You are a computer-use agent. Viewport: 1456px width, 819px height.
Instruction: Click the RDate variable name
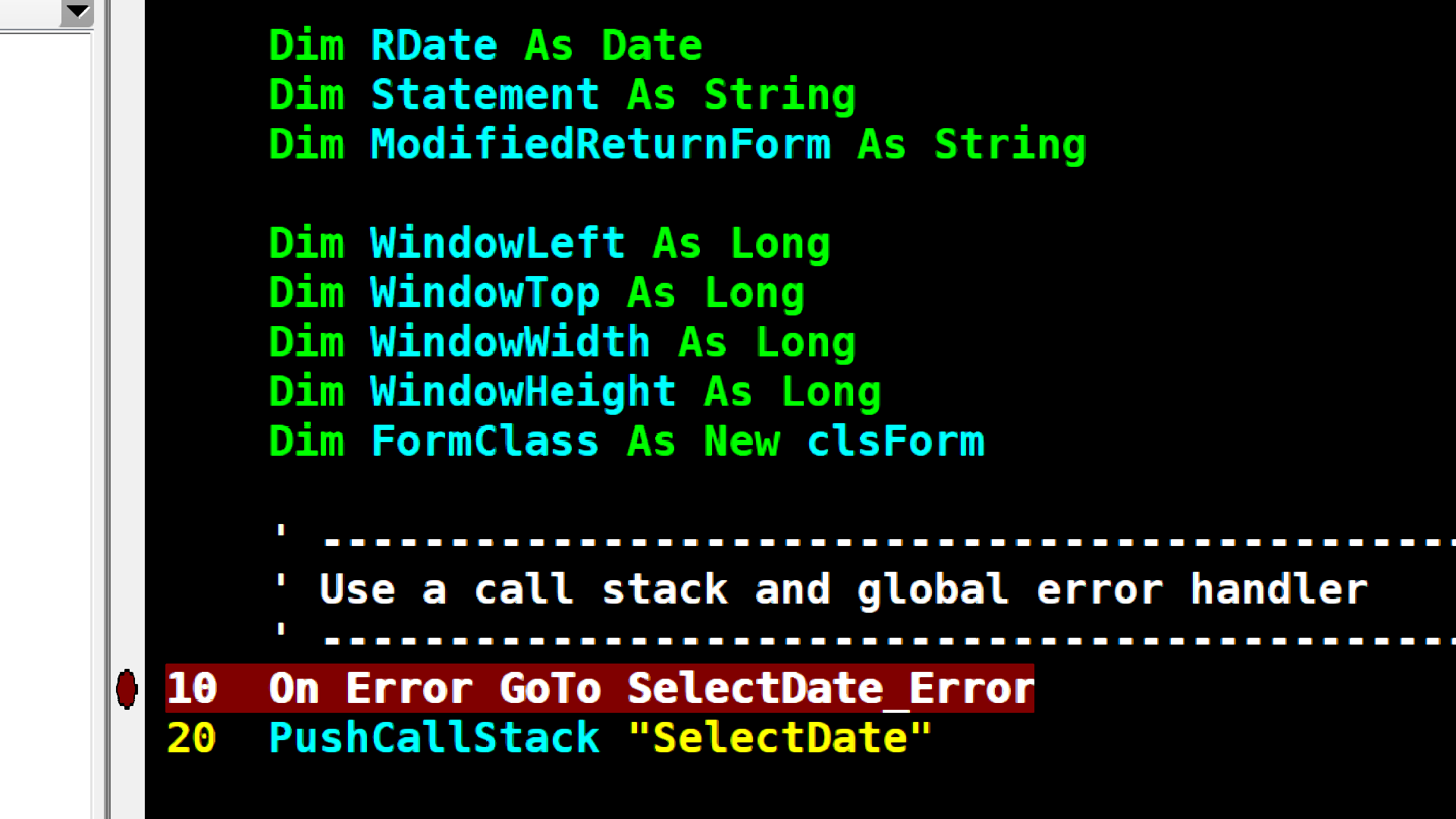pyautogui.click(x=434, y=45)
